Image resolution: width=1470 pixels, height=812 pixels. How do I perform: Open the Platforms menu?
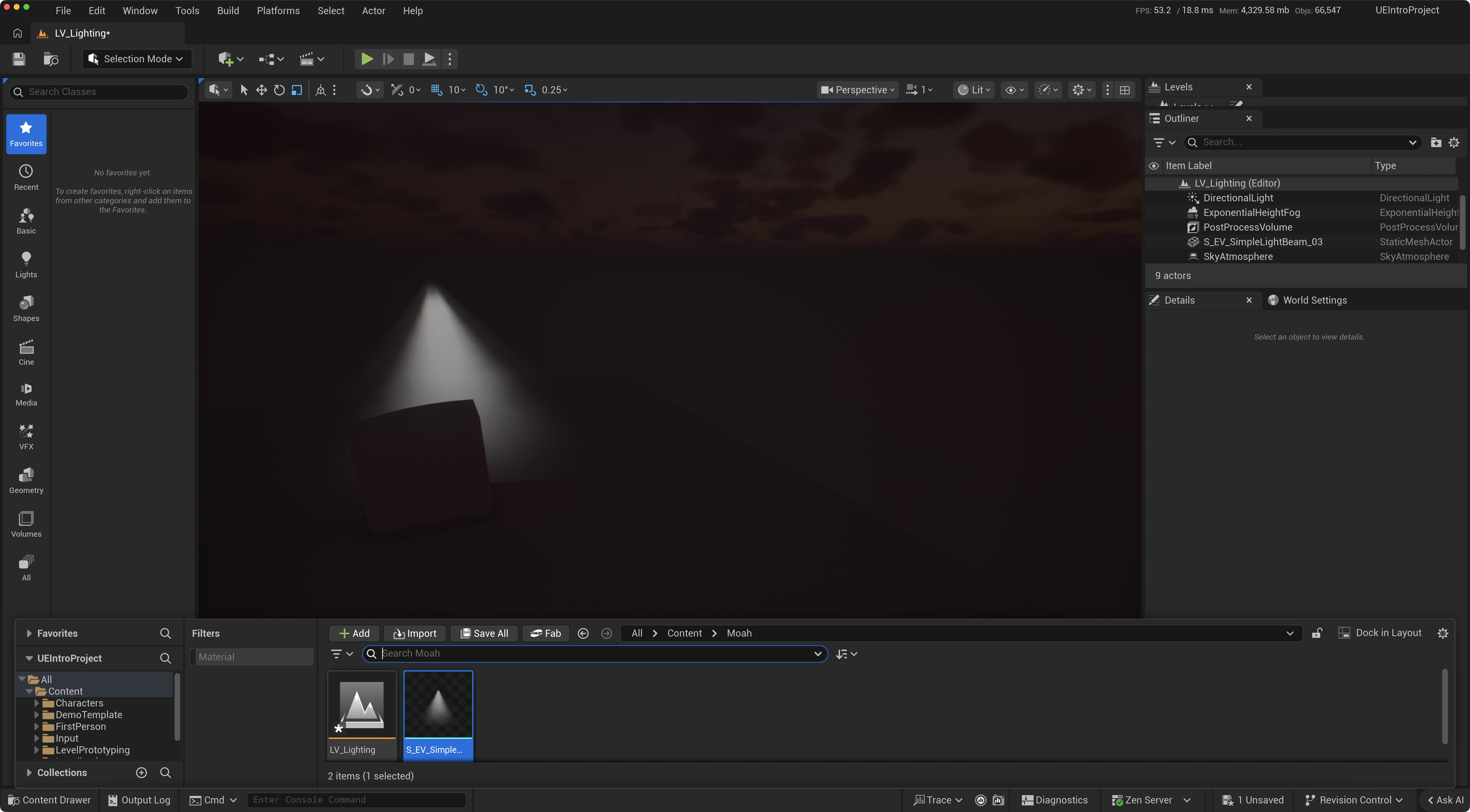[x=278, y=11]
